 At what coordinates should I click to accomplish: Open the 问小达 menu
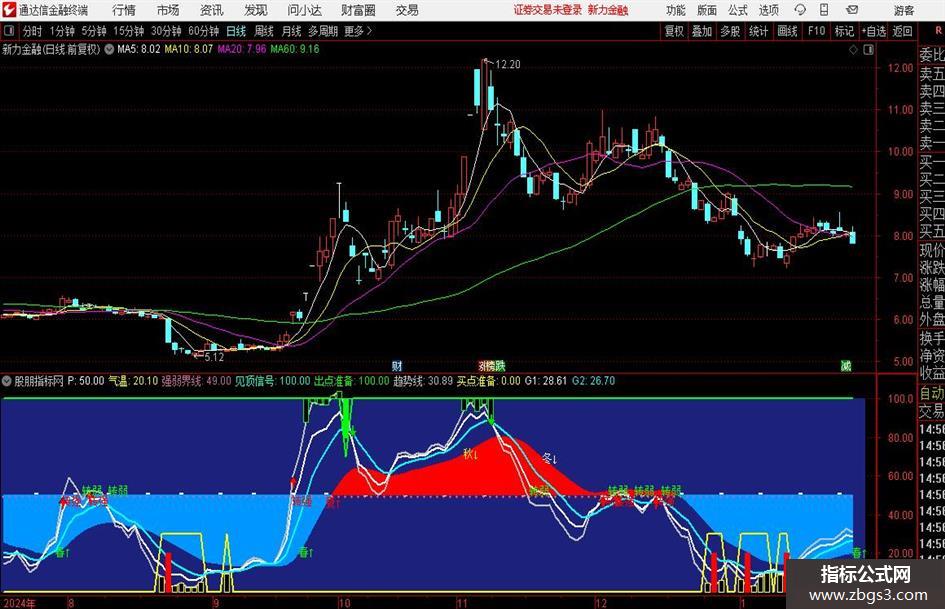click(304, 10)
